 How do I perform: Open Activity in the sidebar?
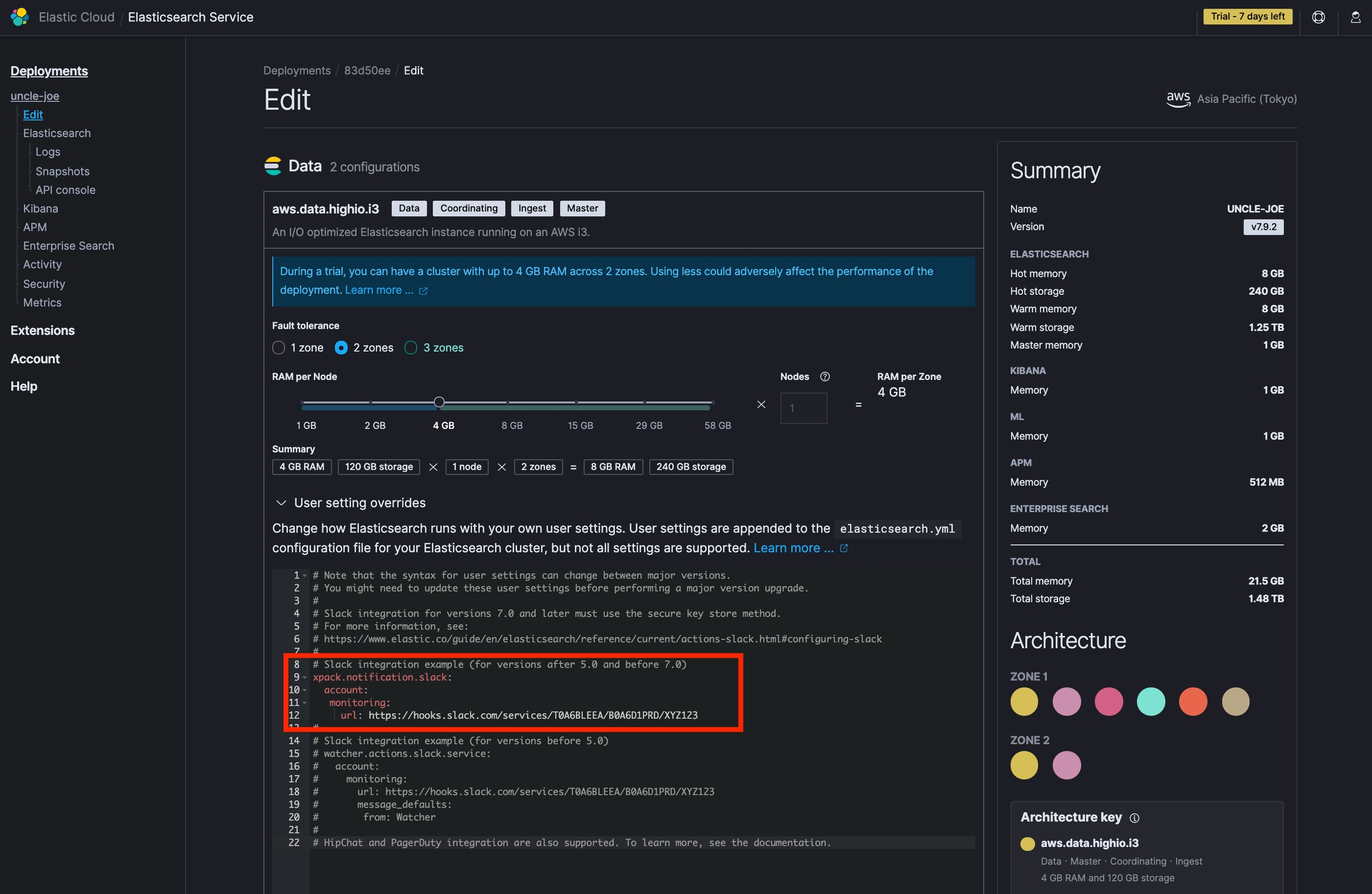click(42, 264)
